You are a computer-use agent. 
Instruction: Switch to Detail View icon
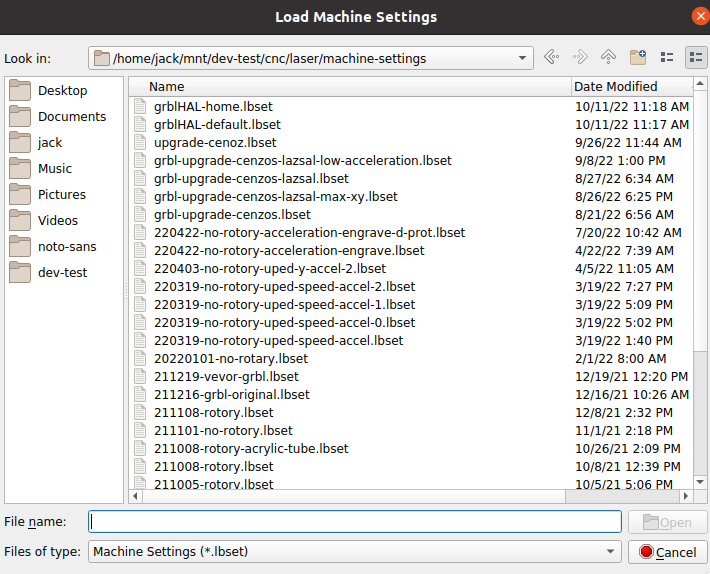click(x=695, y=58)
